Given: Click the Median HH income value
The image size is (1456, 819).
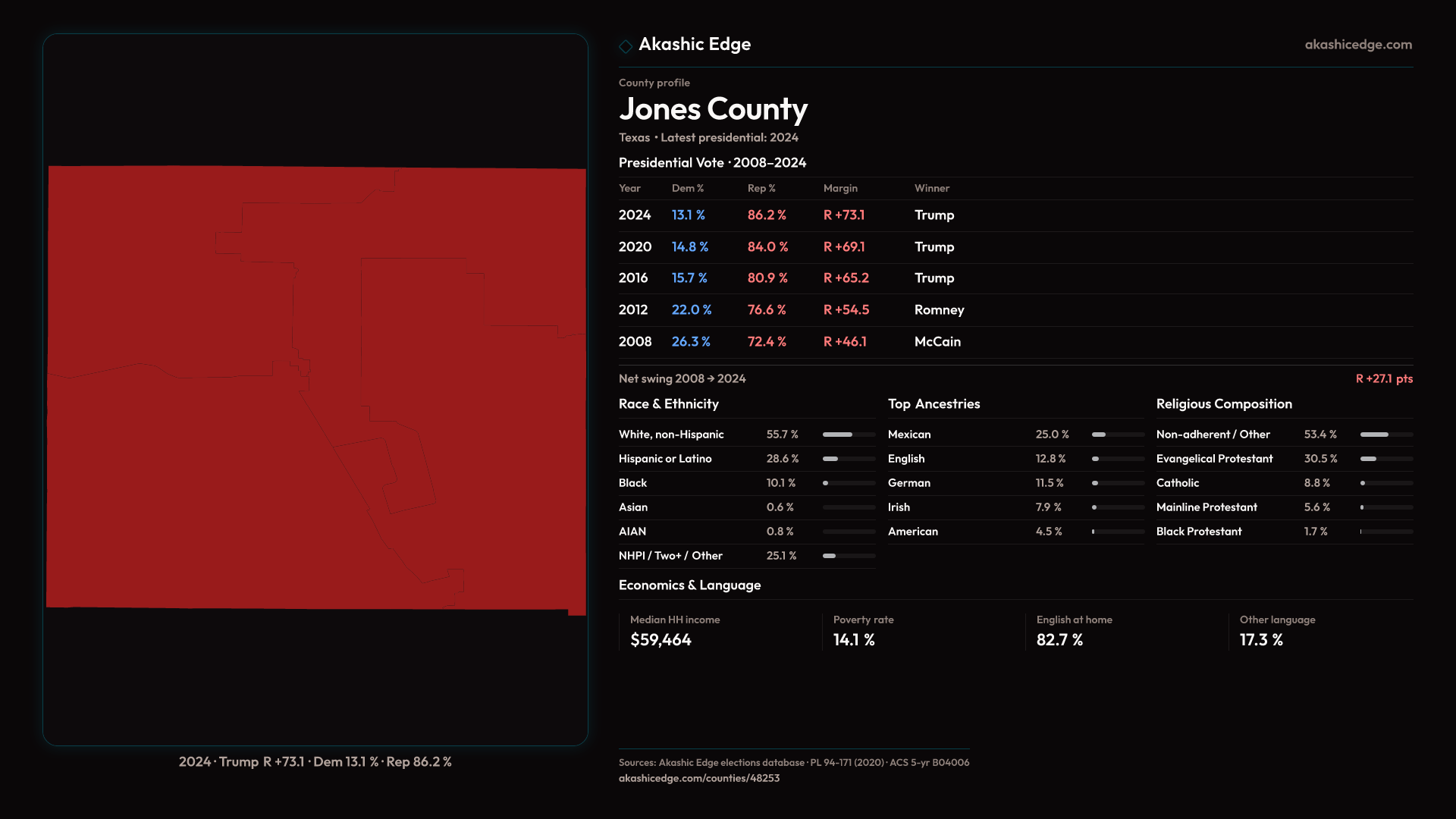Looking at the screenshot, I should click(661, 640).
